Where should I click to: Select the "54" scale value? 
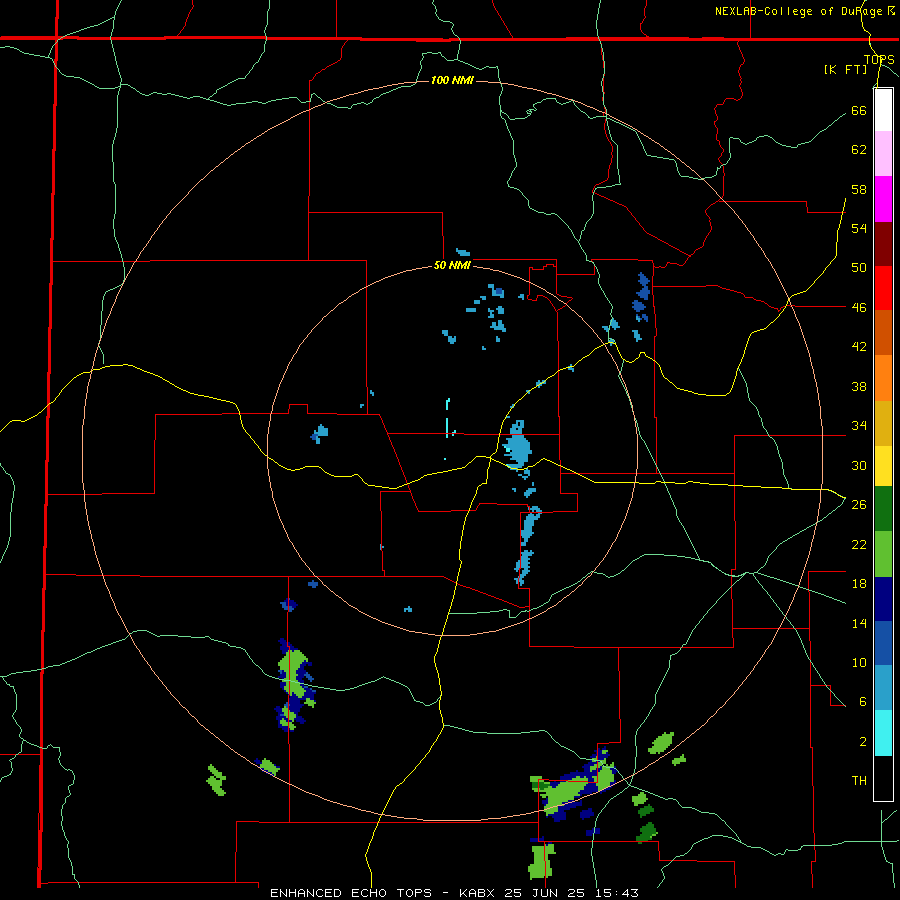coord(859,228)
